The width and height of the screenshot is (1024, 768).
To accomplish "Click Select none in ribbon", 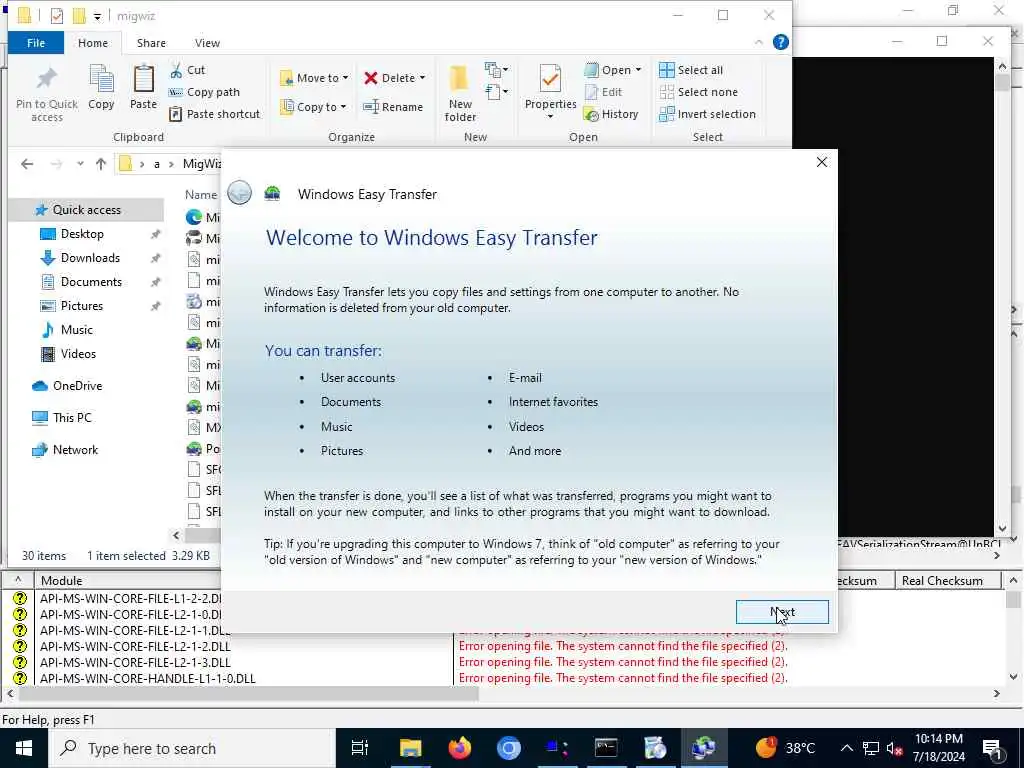I will pyautogui.click(x=698, y=92).
